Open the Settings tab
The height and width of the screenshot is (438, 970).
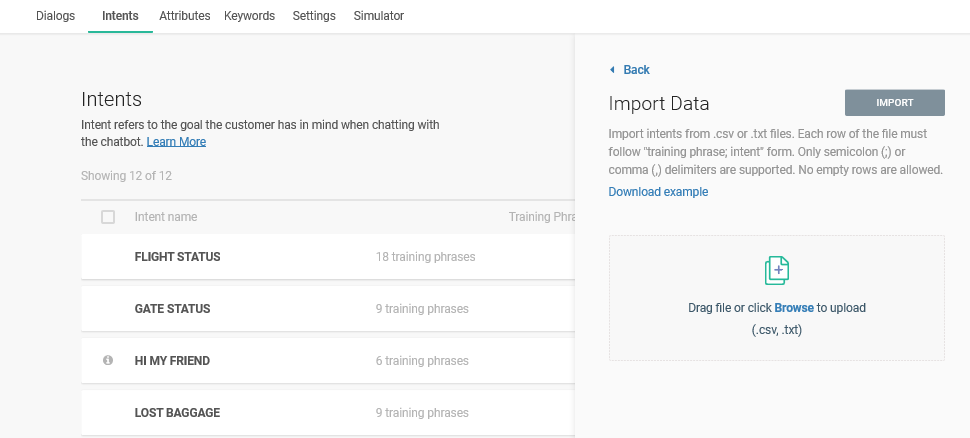tap(314, 16)
